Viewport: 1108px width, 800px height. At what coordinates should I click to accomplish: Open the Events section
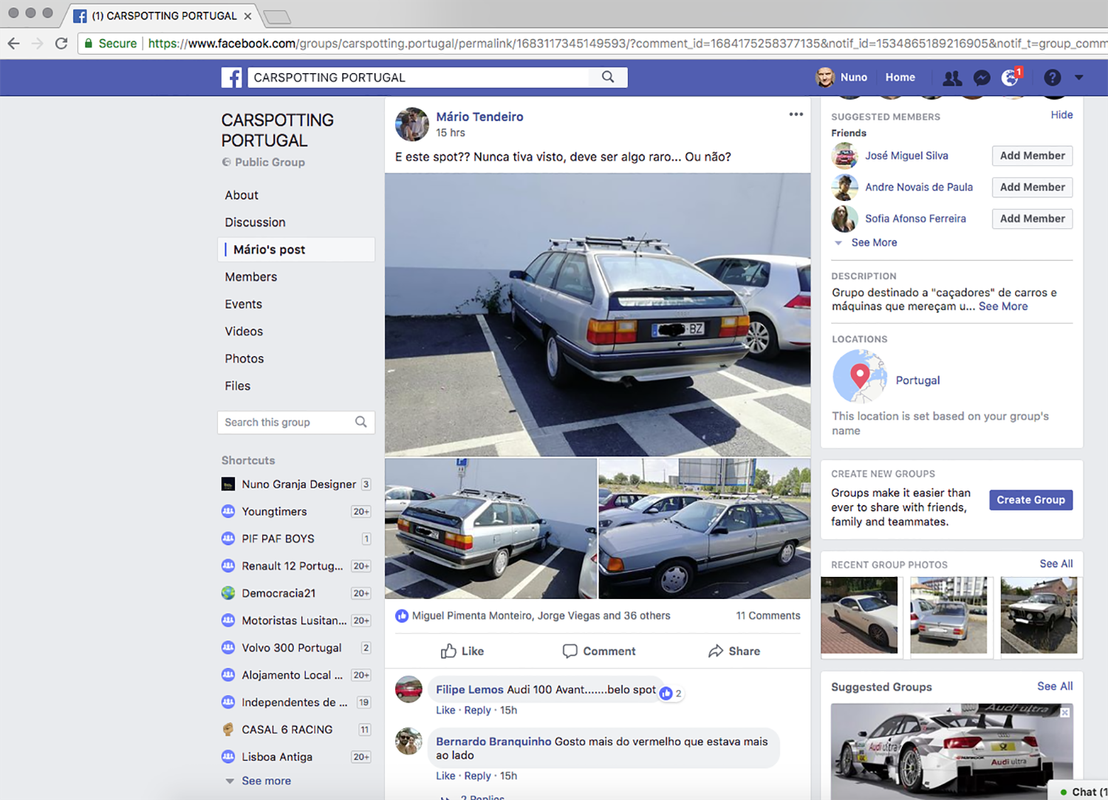243,304
